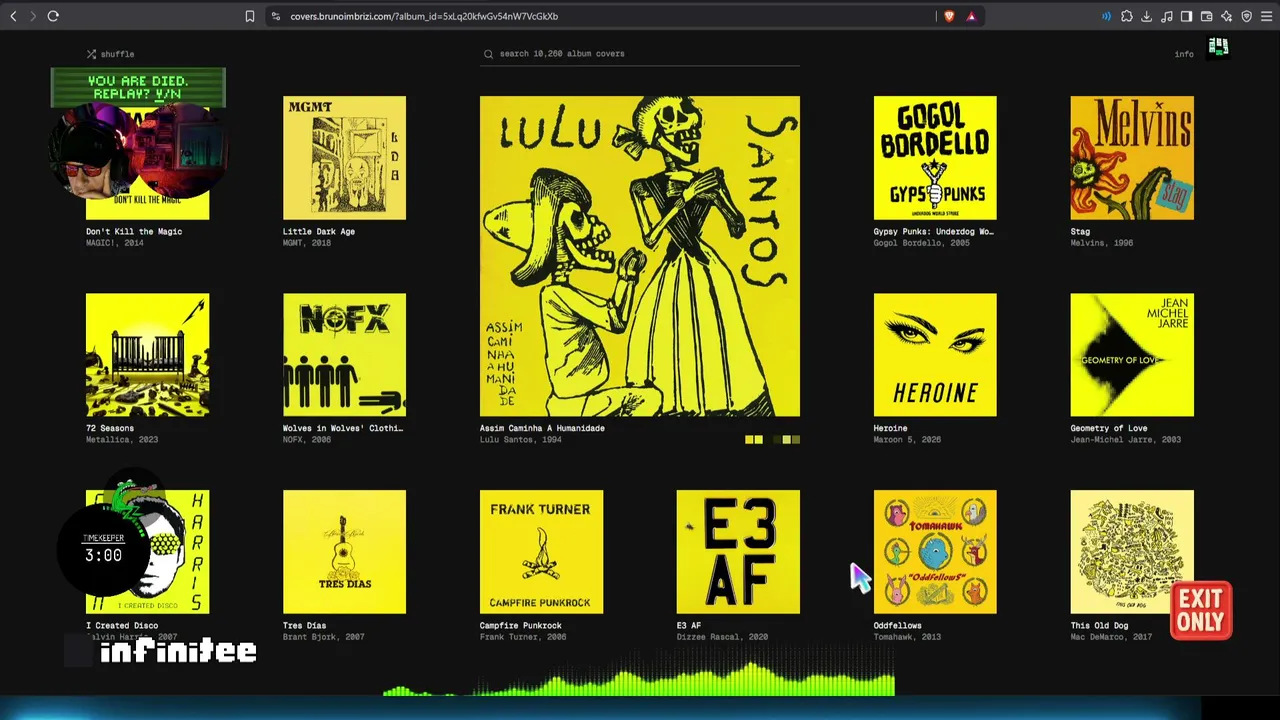Viewport: 1280px width, 720px height.
Task: Click 'Assim Caminha A Humanidade' title text
Action: pyautogui.click(x=542, y=428)
